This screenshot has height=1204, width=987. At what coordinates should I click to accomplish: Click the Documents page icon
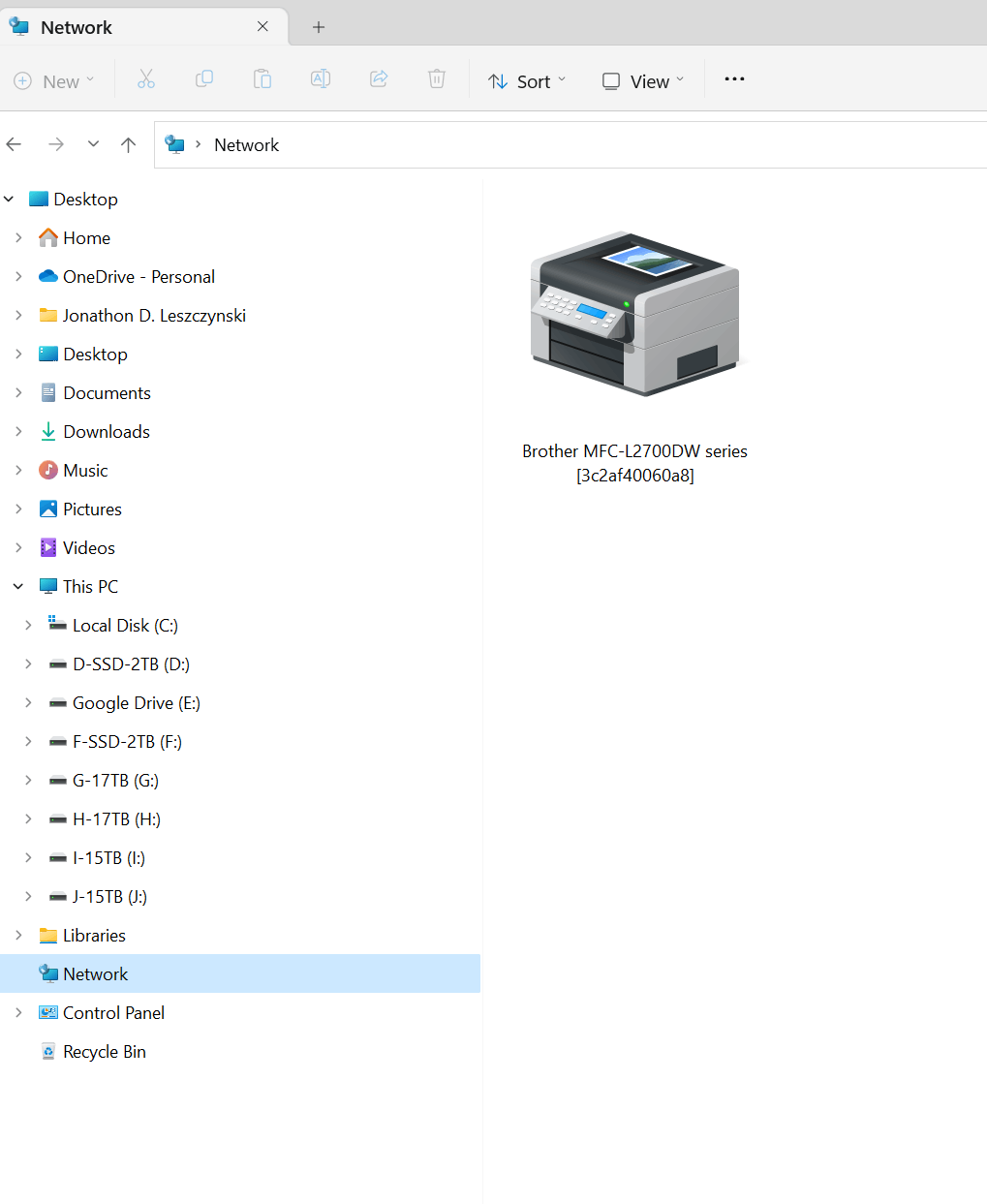[48, 393]
